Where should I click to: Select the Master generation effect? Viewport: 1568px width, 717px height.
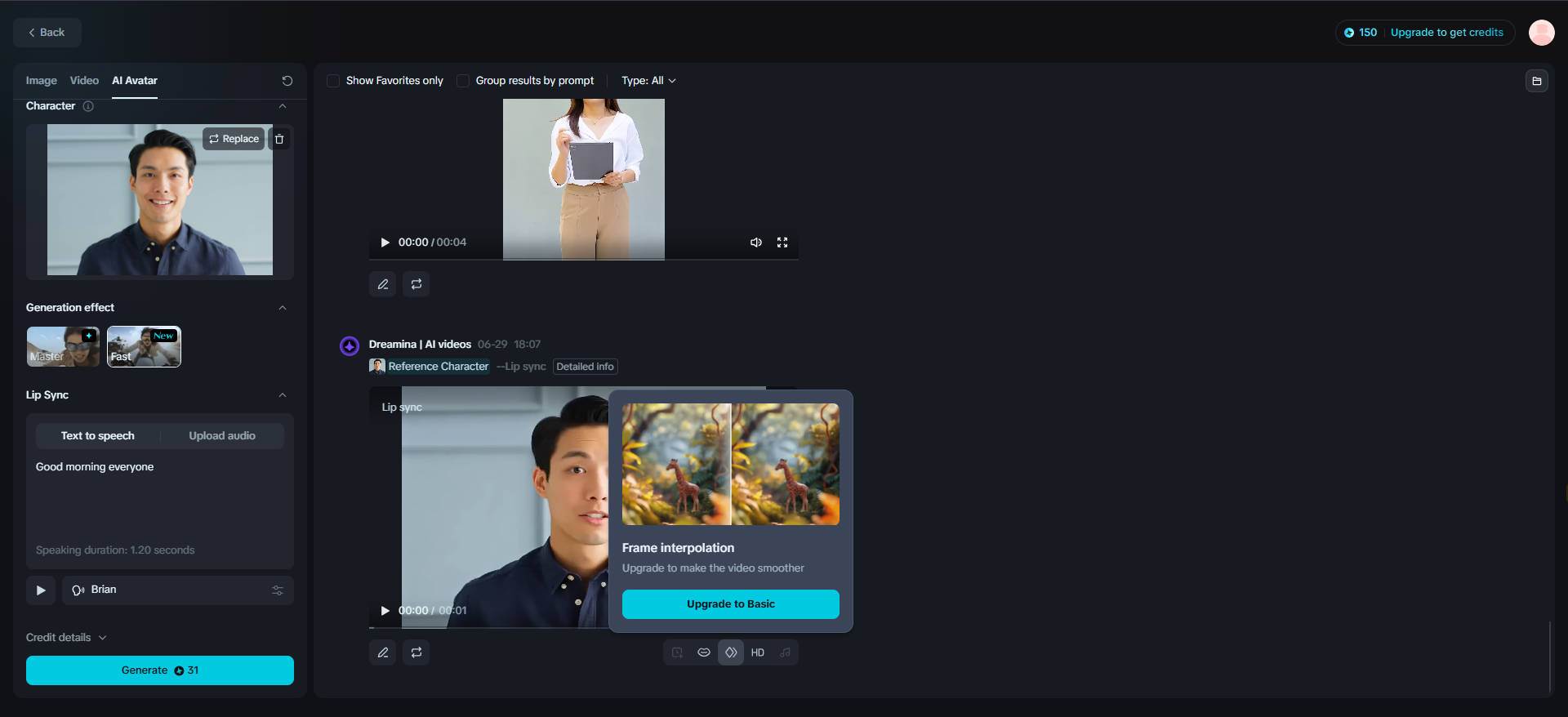(63, 347)
